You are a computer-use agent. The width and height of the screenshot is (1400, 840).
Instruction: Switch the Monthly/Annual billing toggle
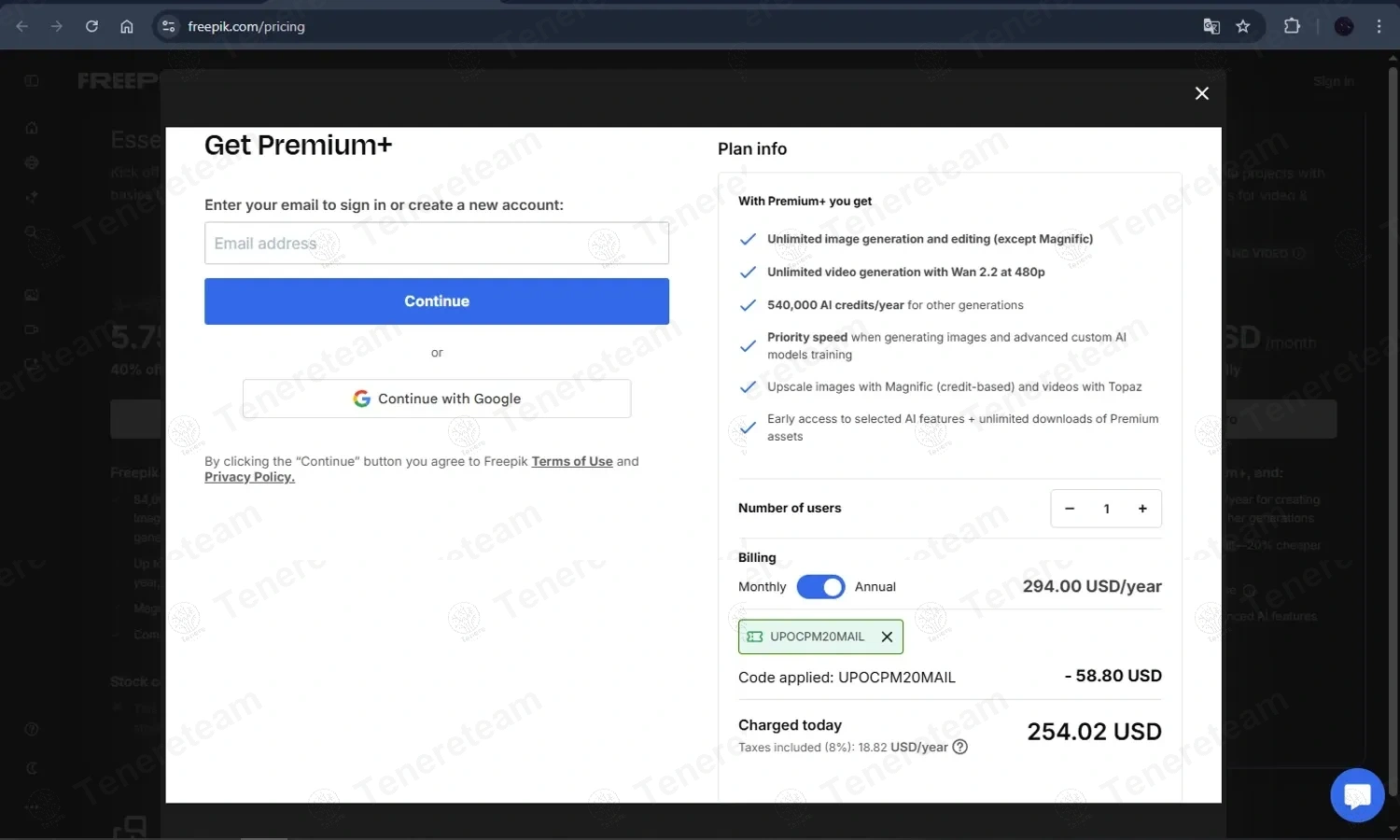(x=820, y=586)
